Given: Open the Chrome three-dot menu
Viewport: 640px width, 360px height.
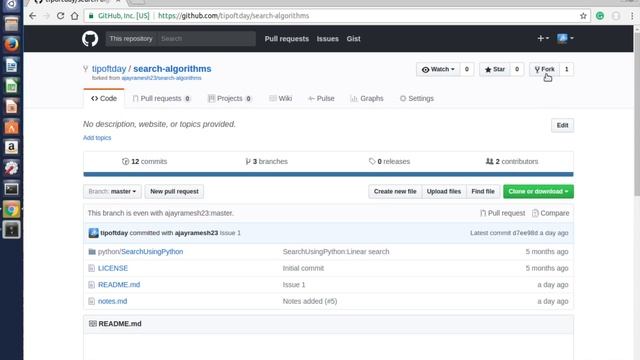Looking at the screenshot, I should click(632, 16).
